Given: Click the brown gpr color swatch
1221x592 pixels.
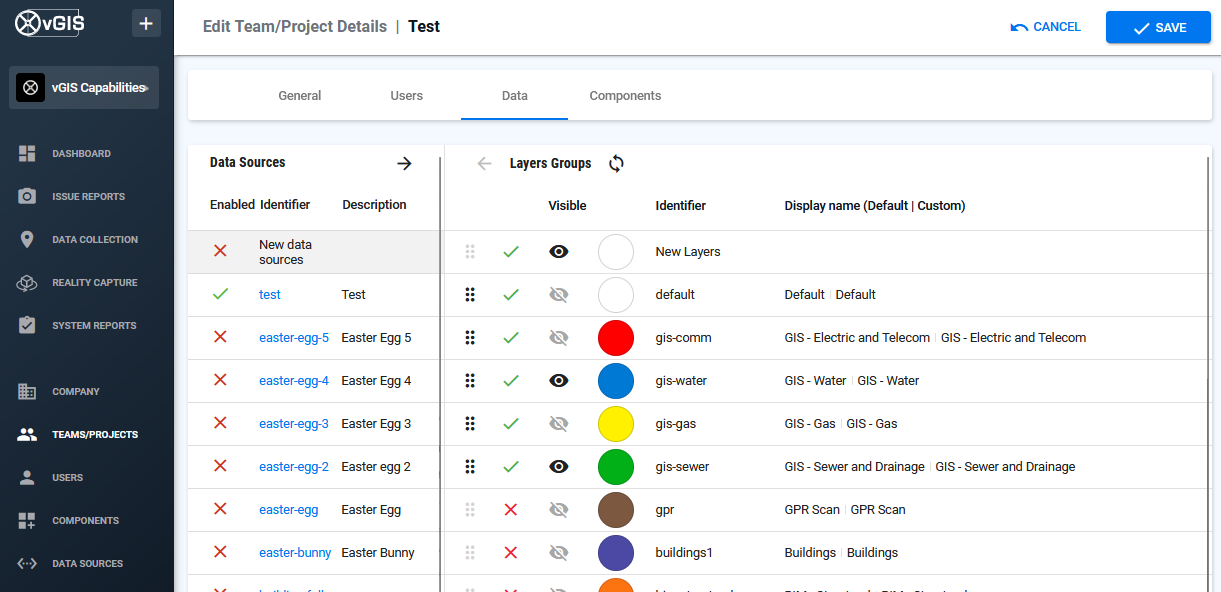Looking at the screenshot, I should click(616, 510).
